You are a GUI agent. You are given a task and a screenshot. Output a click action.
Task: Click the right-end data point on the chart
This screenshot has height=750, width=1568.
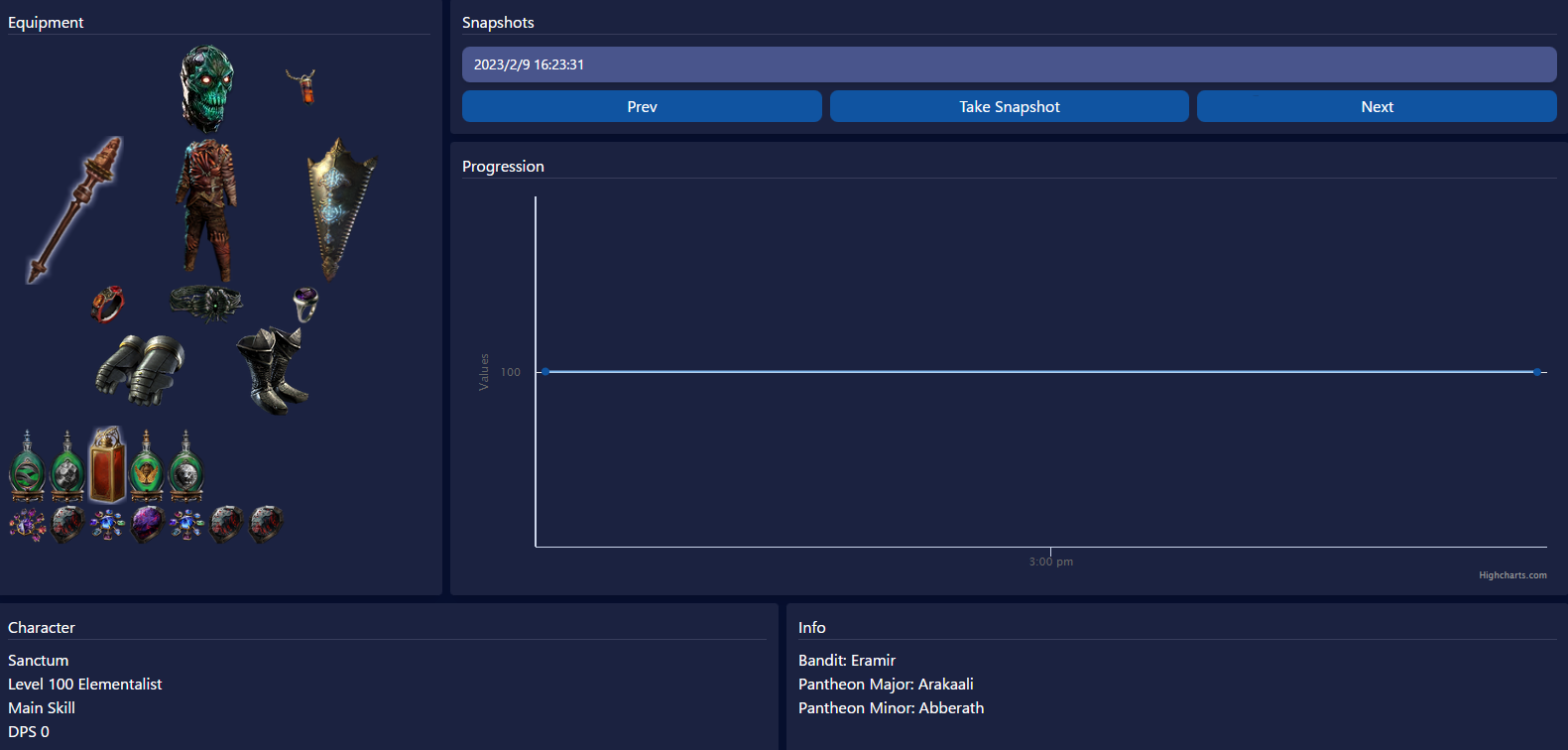click(x=1537, y=372)
